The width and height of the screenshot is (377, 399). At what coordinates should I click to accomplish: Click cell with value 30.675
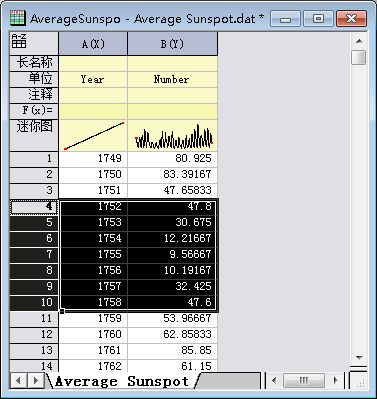click(172, 223)
